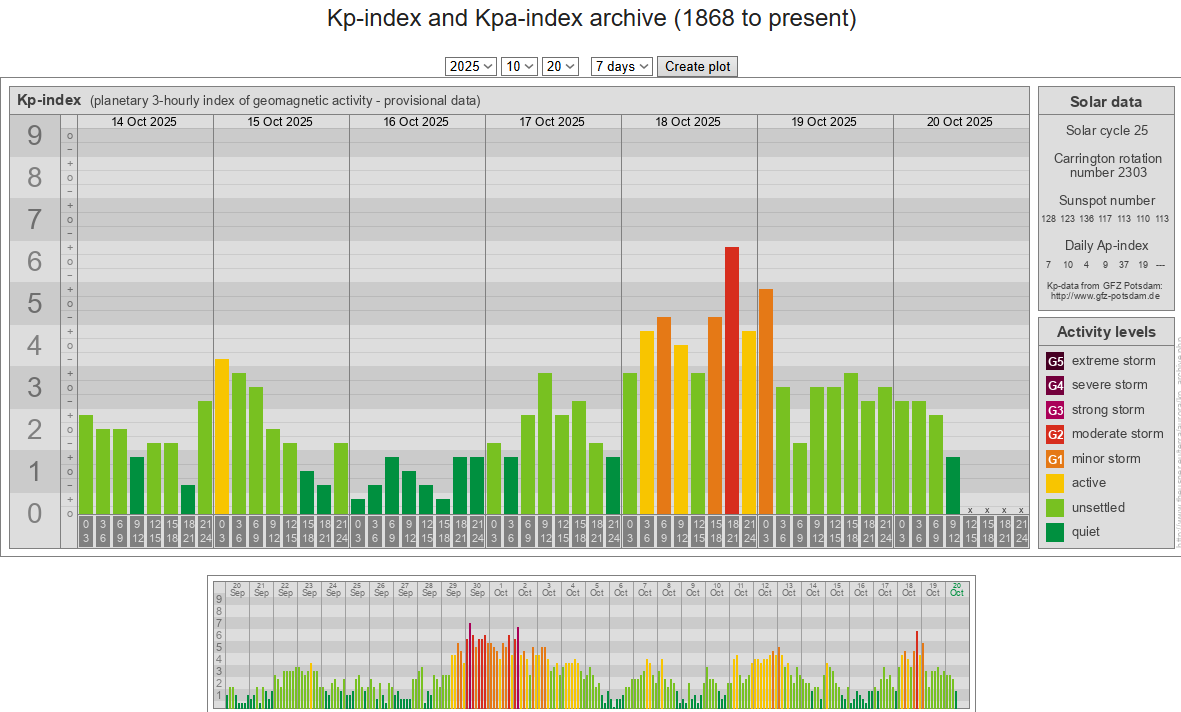Click the 'Sunspot number' label
Screen dimensions: 1181x712
(x=1106, y=200)
